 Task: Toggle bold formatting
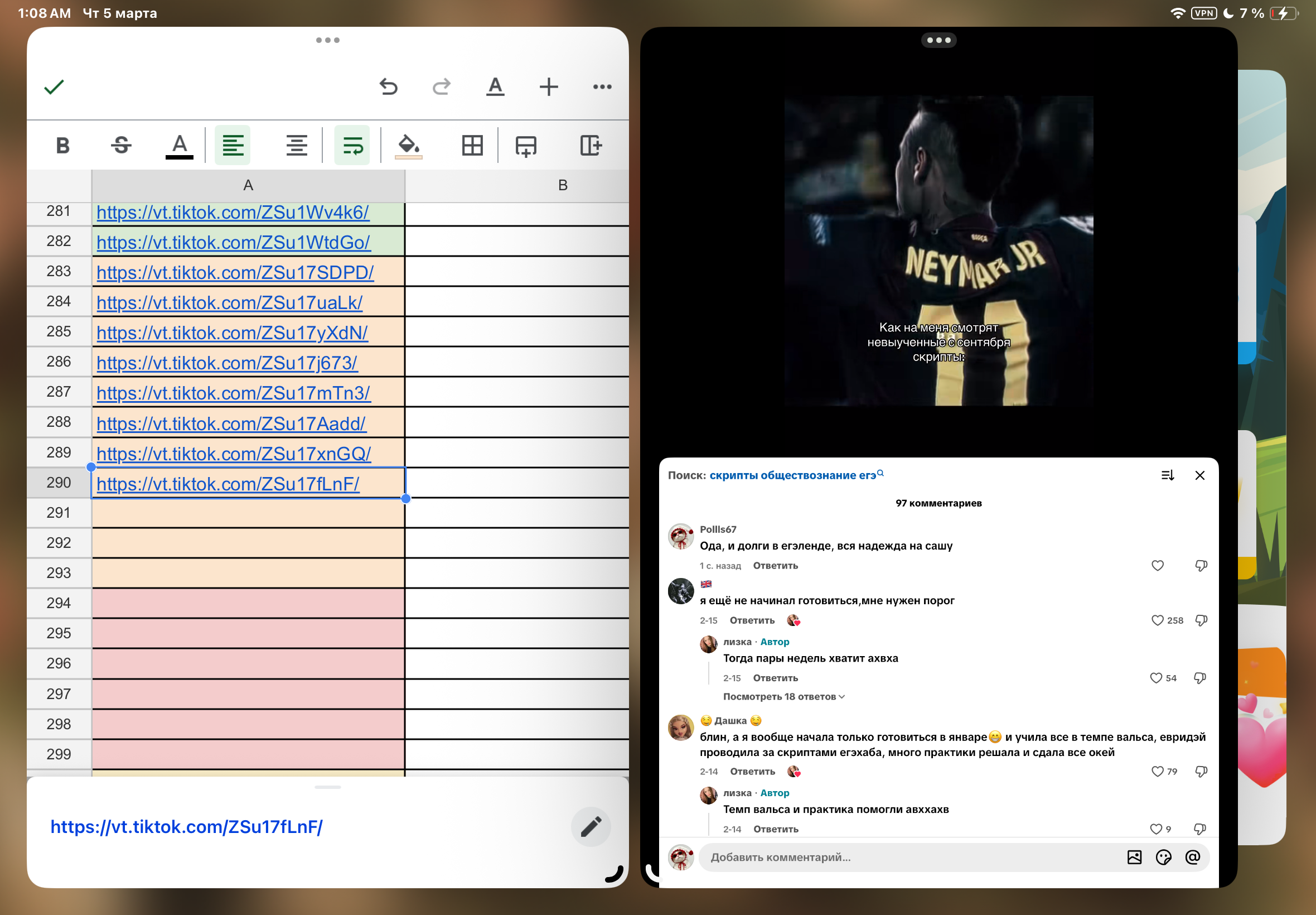(62, 146)
